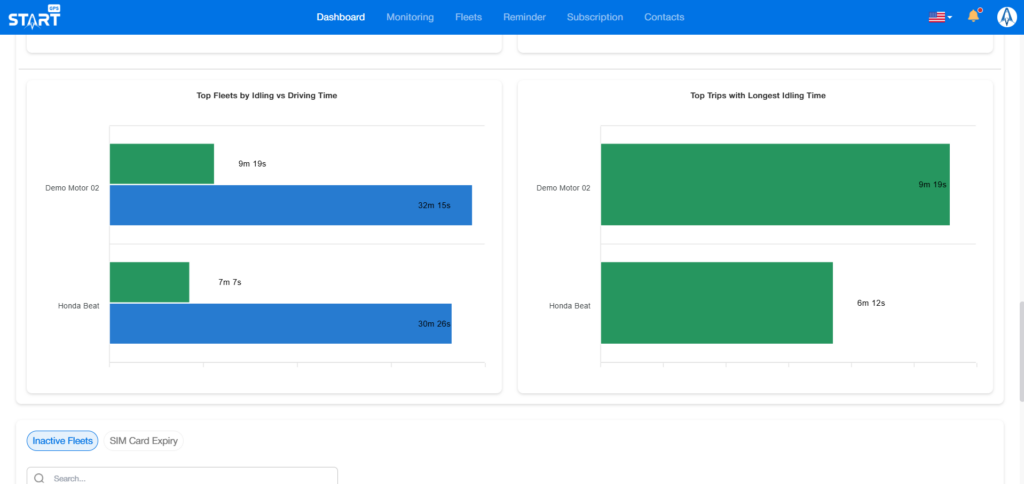Image resolution: width=1024 pixels, height=484 pixels.
Task: Go to the Monitoring page
Action: 410,17
